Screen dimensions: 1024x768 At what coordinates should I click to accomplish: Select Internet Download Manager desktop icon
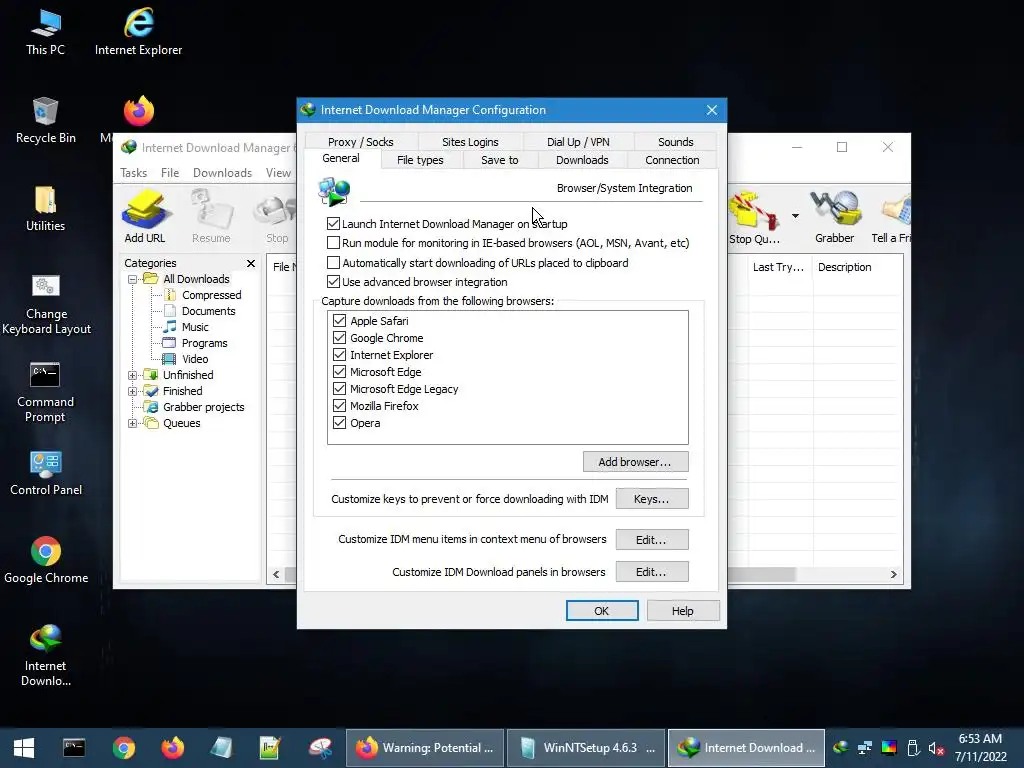tap(46, 655)
